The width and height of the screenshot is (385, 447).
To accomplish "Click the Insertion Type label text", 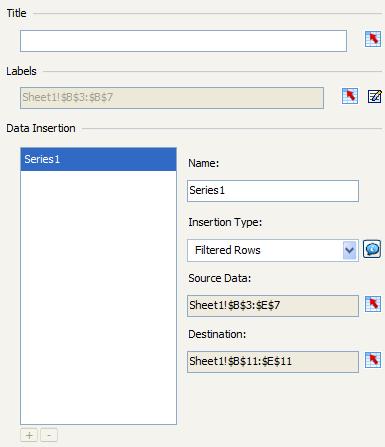I will (x=225, y=222).
